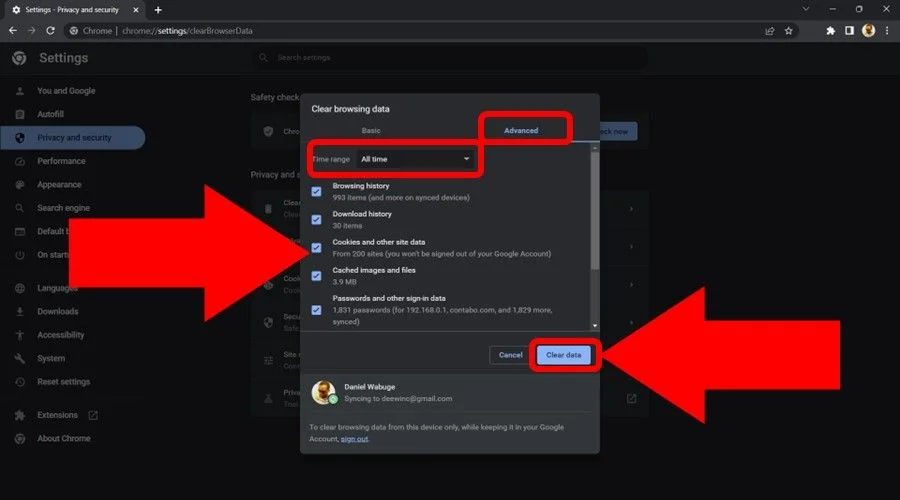Toggle the Download history checkbox

click(x=316, y=219)
